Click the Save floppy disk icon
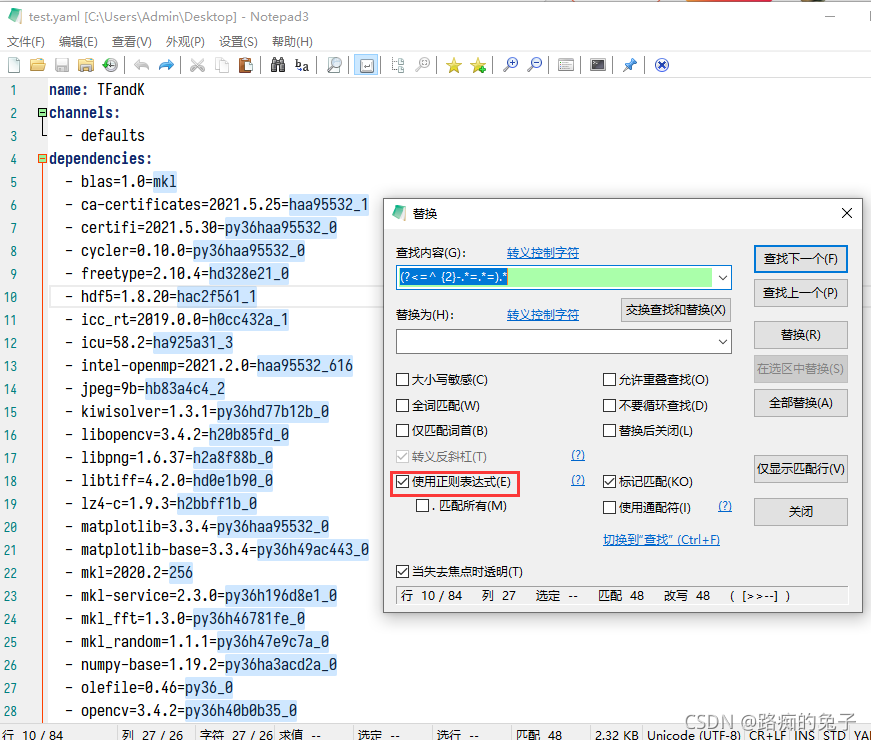 (62, 65)
